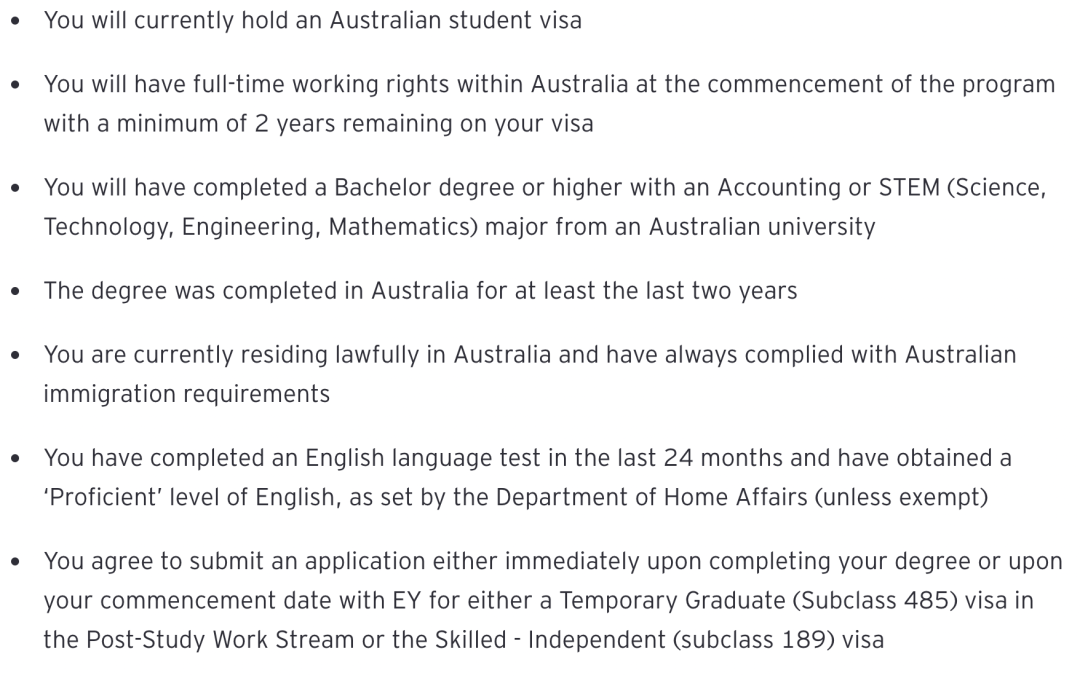Click 'You agree to submit an application' line
Viewport: 1080px width, 681px height.
click(553, 562)
